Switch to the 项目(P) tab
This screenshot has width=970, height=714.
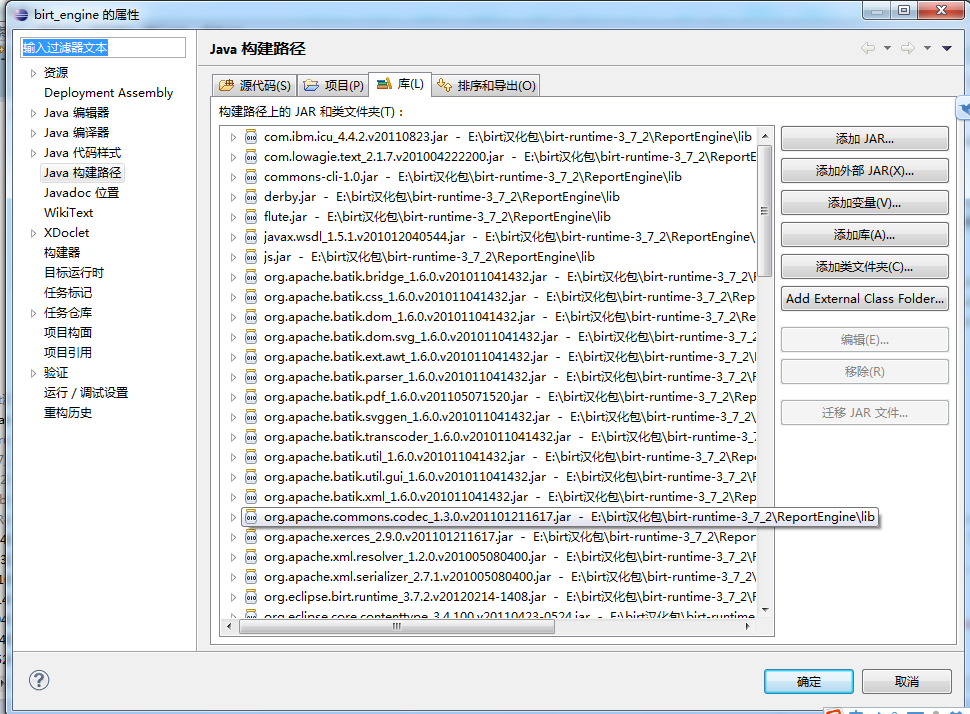click(333, 85)
